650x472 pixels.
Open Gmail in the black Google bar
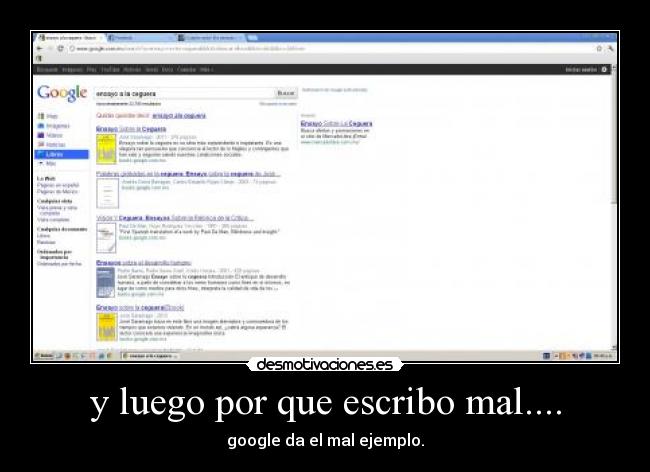tap(152, 70)
